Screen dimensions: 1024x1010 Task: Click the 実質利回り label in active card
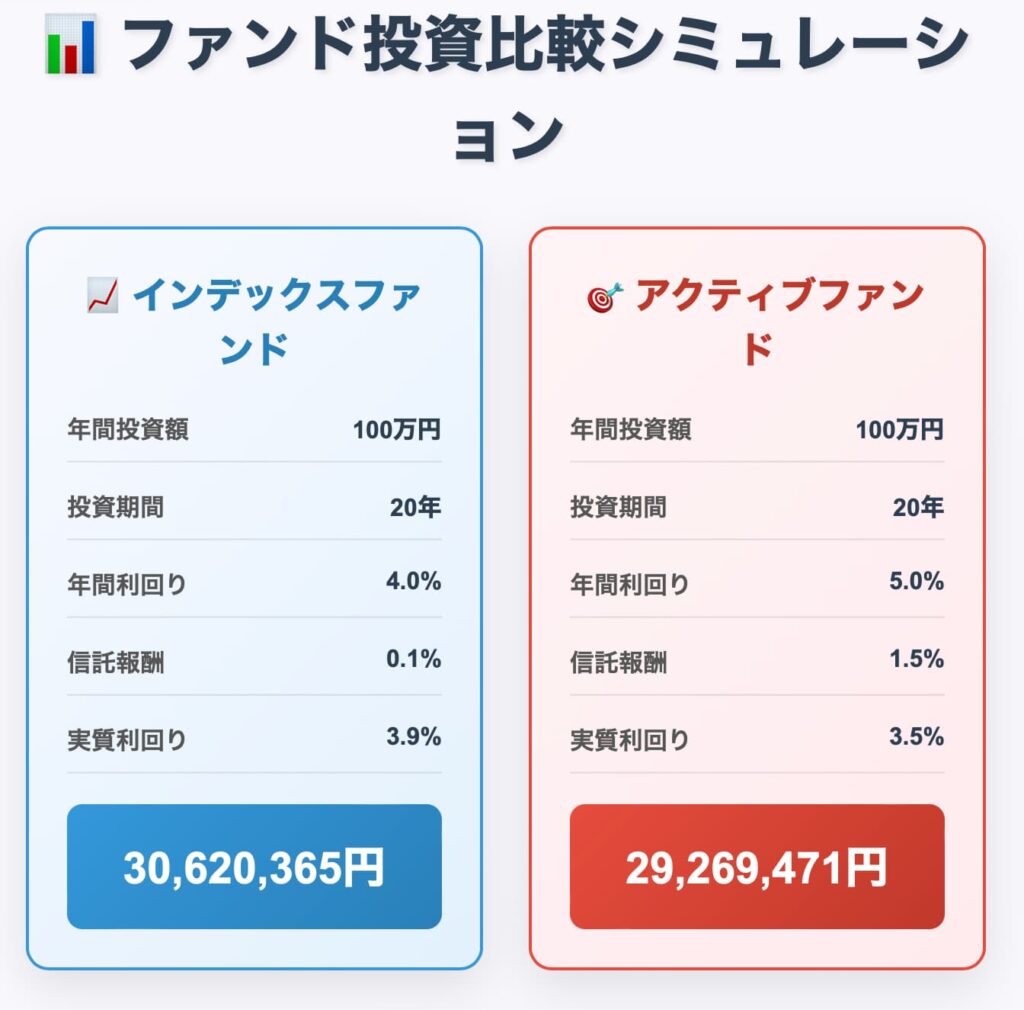tap(630, 740)
